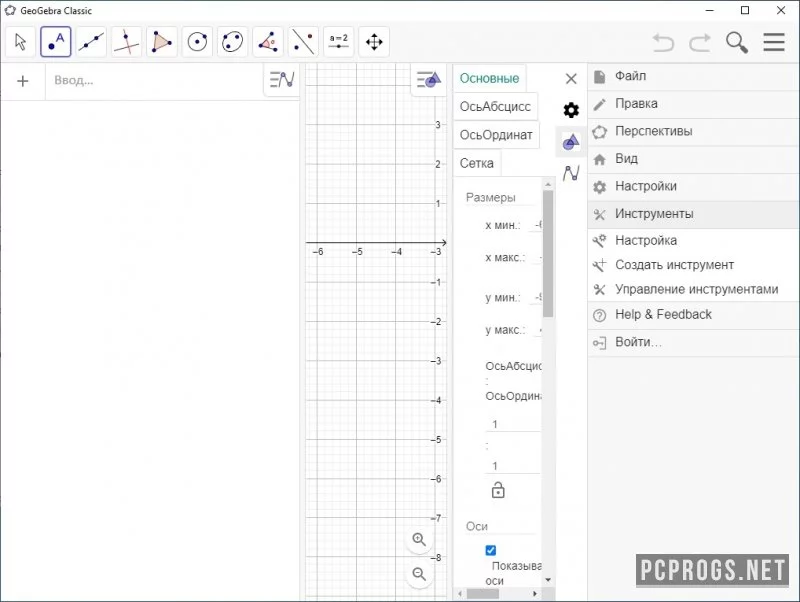Select the Move Graphics View tool

[374, 42]
